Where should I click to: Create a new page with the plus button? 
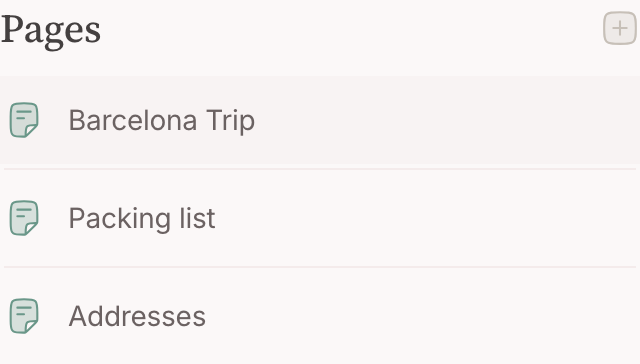click(x=620, y=28)
